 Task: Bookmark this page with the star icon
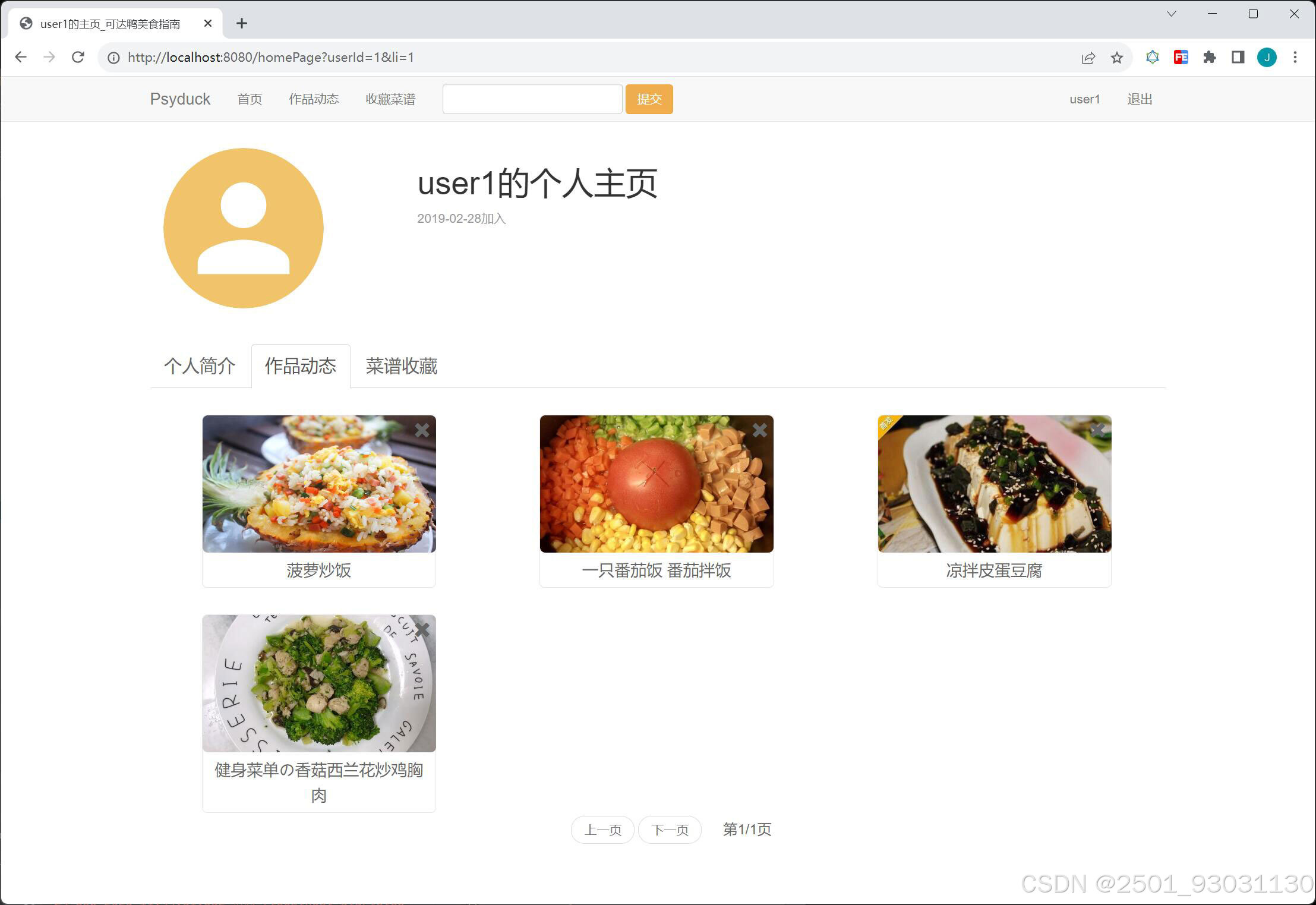pos(1117,57)
